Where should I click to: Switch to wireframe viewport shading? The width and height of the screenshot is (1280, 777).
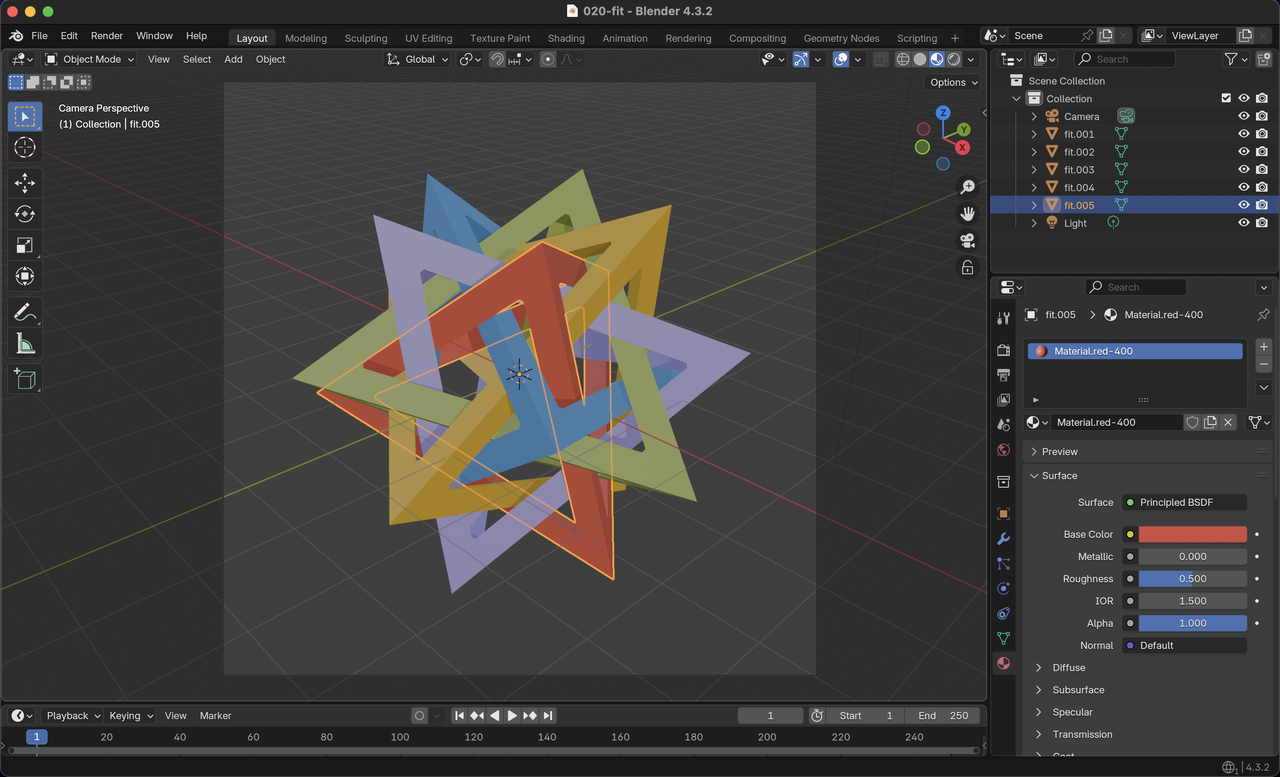pyautogui.click(x=903, y=59)
